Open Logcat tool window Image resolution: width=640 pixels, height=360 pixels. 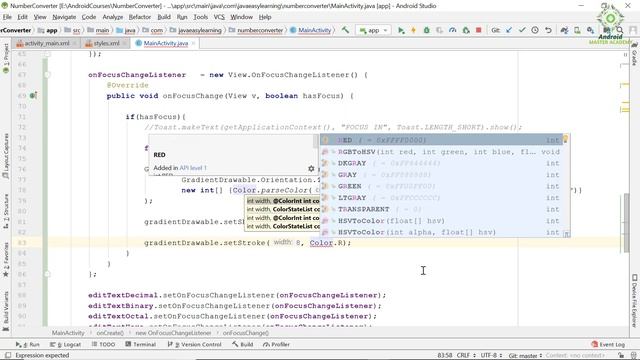click(x=65, y=344)
